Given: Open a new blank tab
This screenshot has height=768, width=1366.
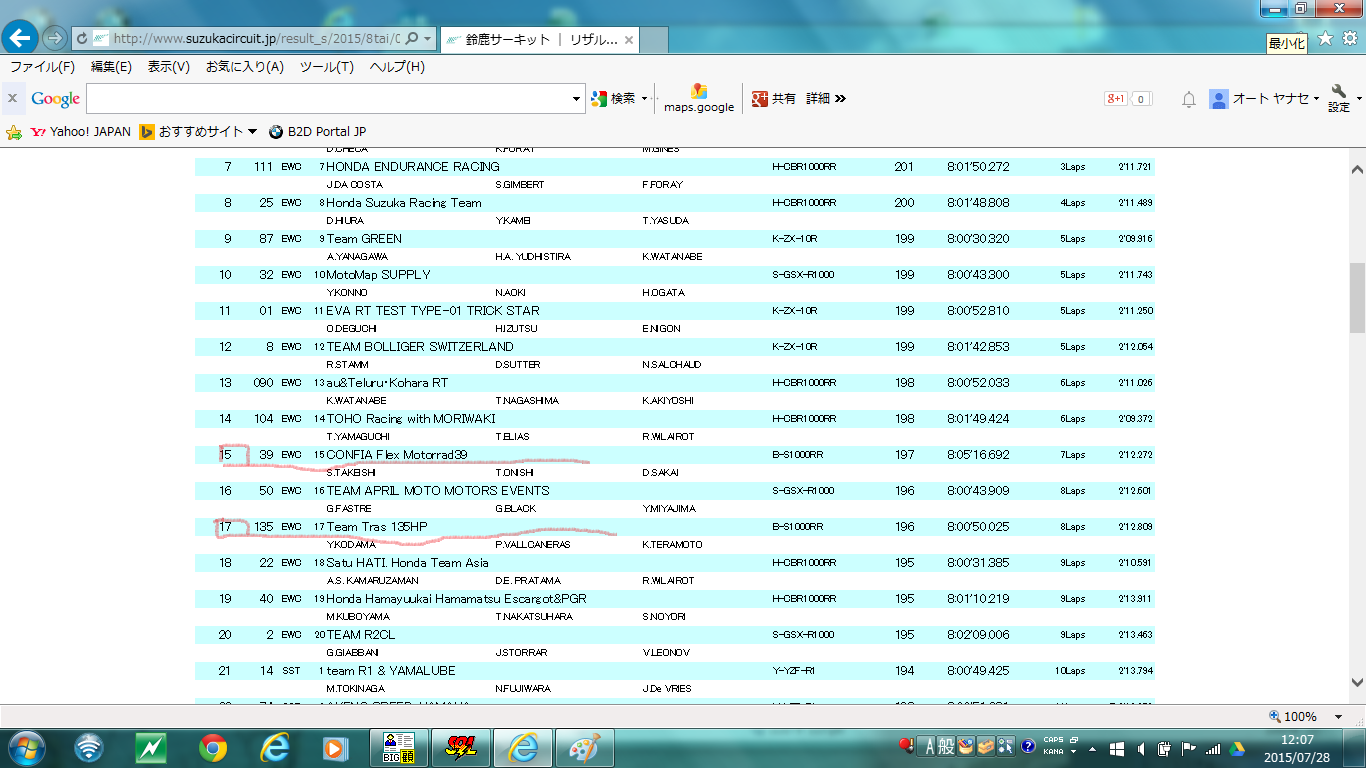Looking at the screenshot, I should (654, 40).
